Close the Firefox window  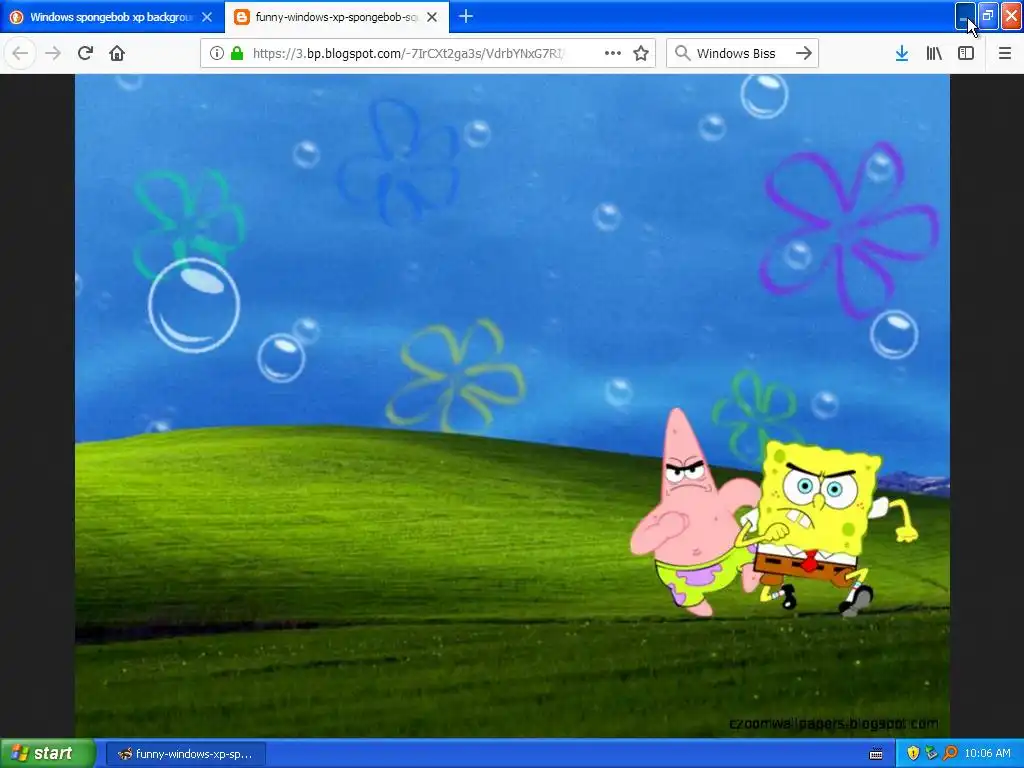point(1011,16)
